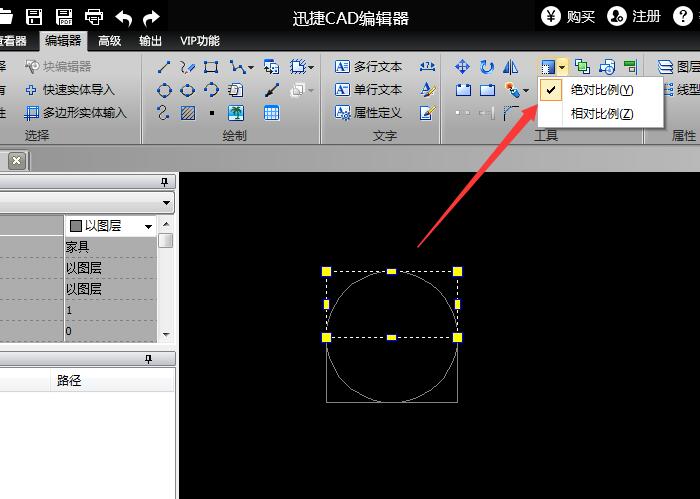Undo the last action
Screen dimensions: 700x499
click(124, 16)
